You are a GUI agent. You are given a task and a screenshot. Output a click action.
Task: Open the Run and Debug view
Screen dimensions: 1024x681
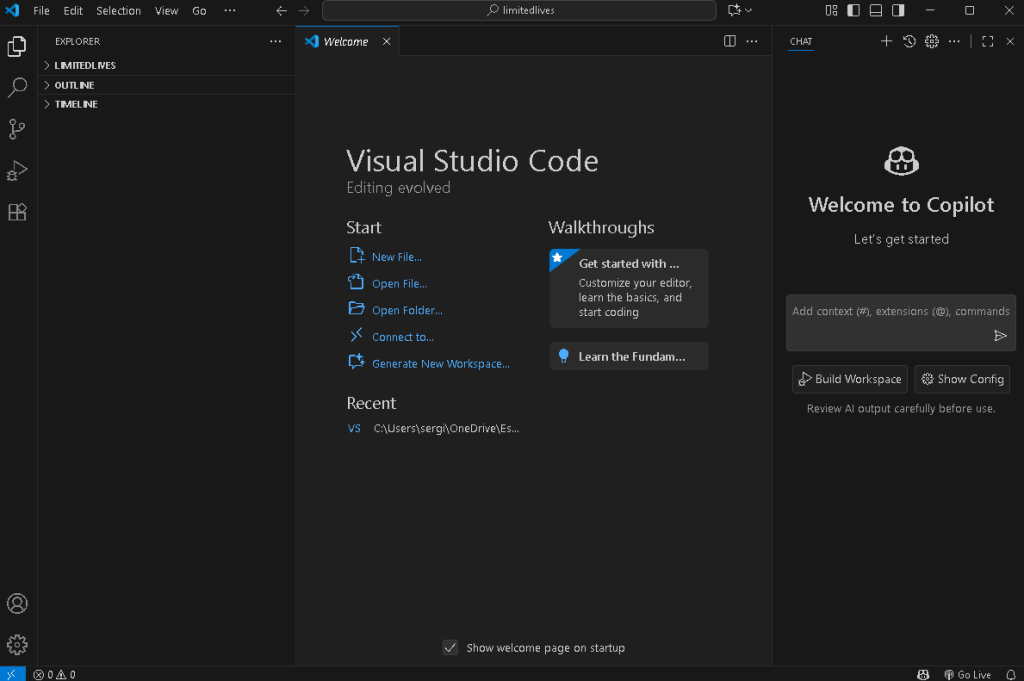tap(17, 171)
